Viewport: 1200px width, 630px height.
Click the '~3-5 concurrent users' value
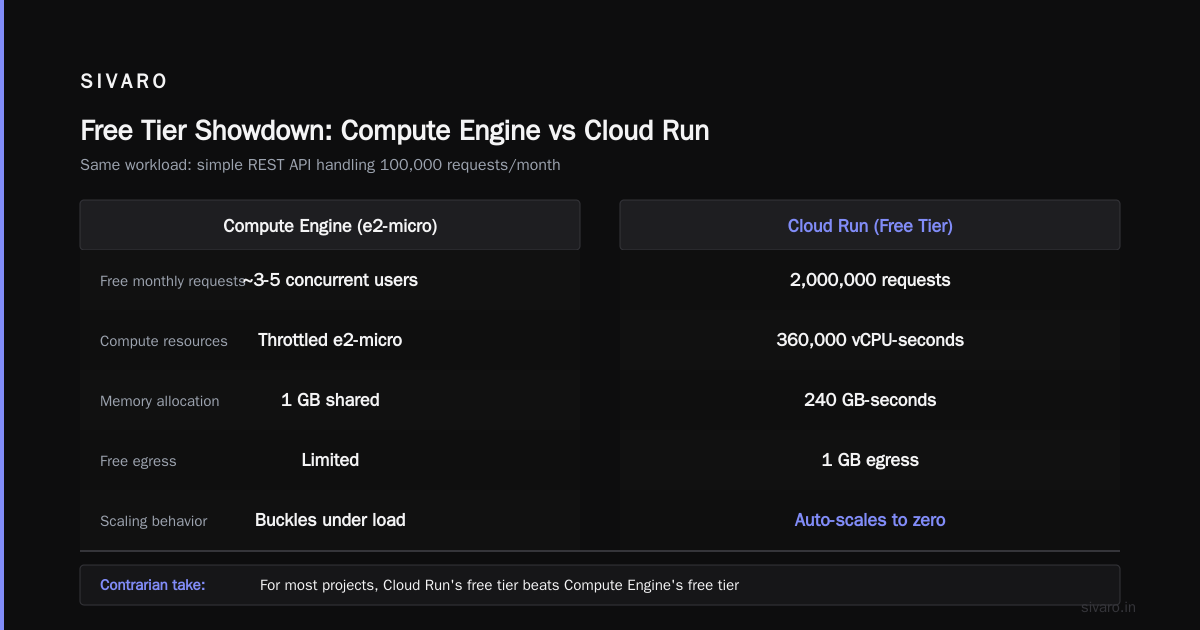tap(330, 280)
